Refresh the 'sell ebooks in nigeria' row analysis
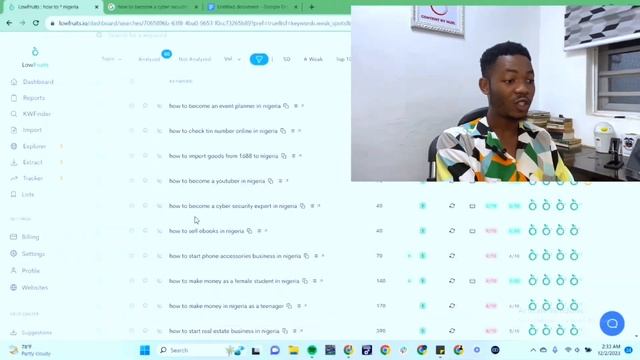The width and height of the screenshot is (640, 360). tap(452, 231)
